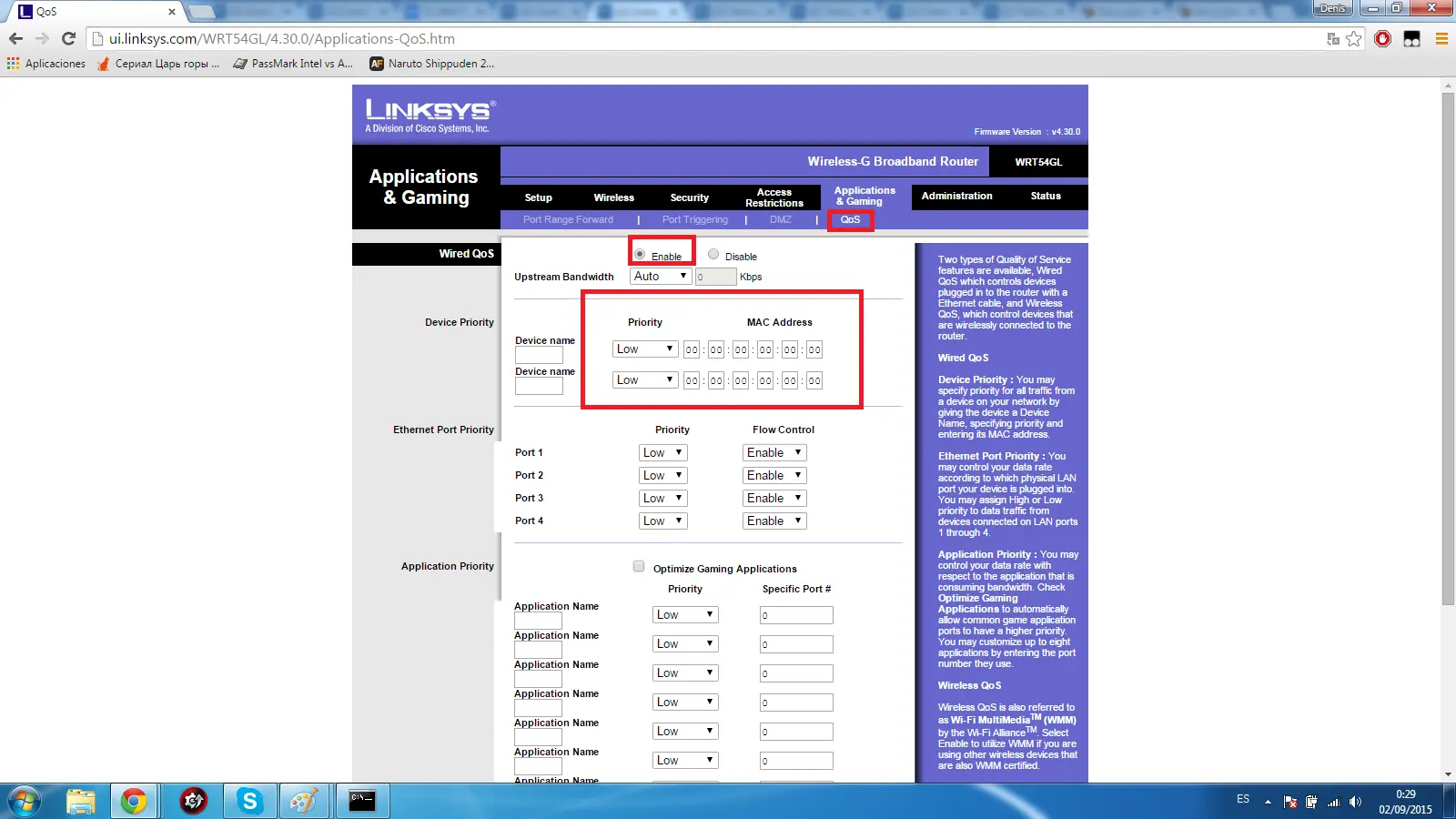Image resolution: width=1456 pixels, height=819 pixels.
Task: Open Port 1 Flow Control dropdown
Action: tap(774, 453)
